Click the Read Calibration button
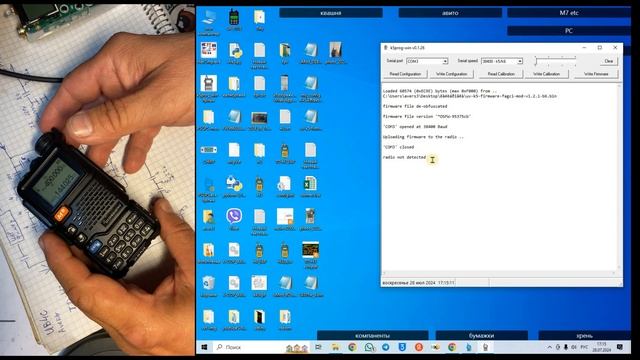The image size is (640, 360). click(501, 74)
